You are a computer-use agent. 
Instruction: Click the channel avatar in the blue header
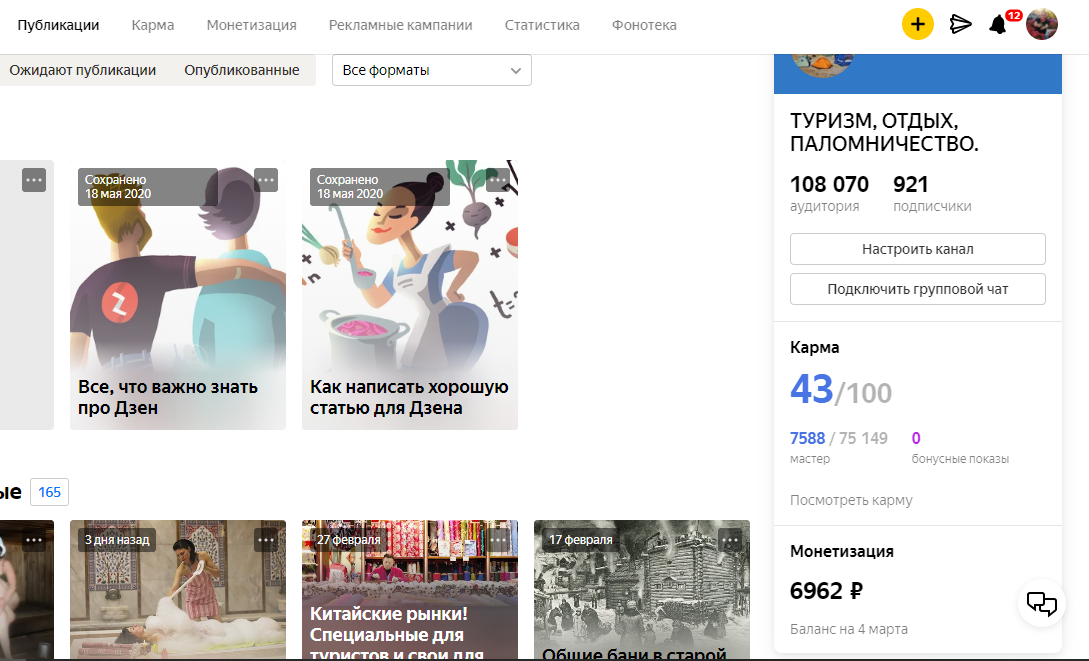(822, 65)
